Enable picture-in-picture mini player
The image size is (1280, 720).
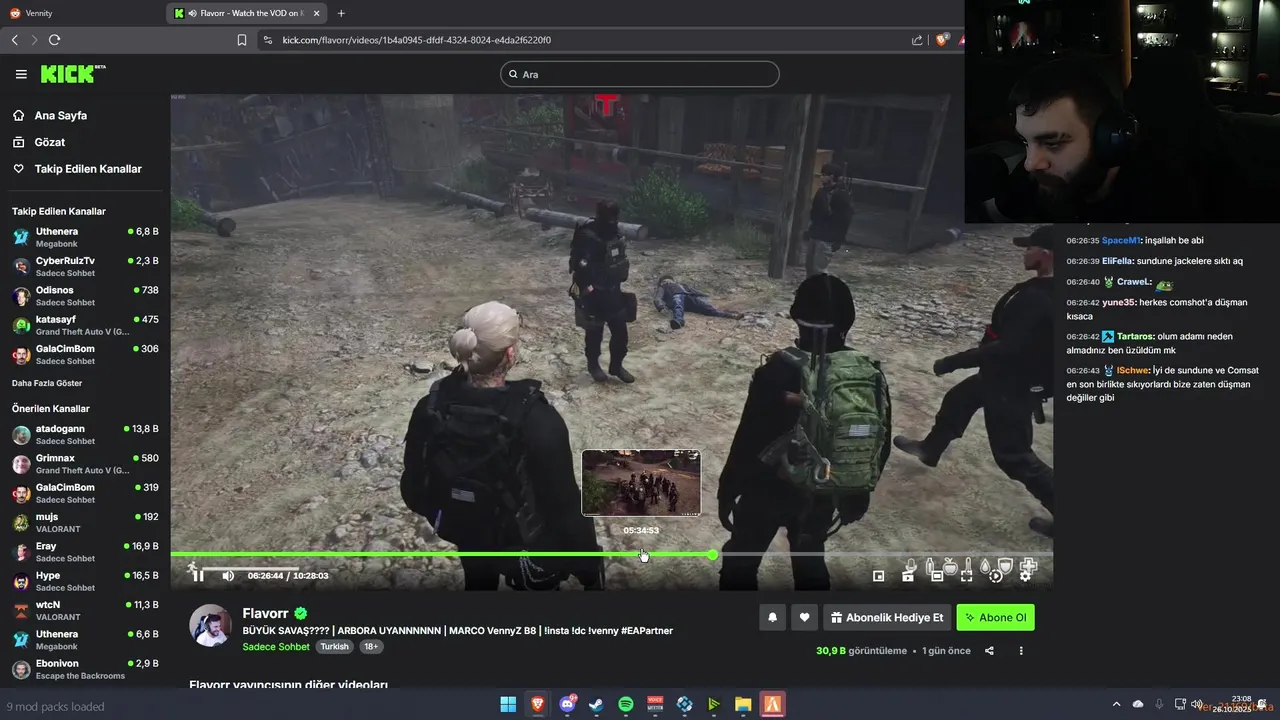point(879,576)
